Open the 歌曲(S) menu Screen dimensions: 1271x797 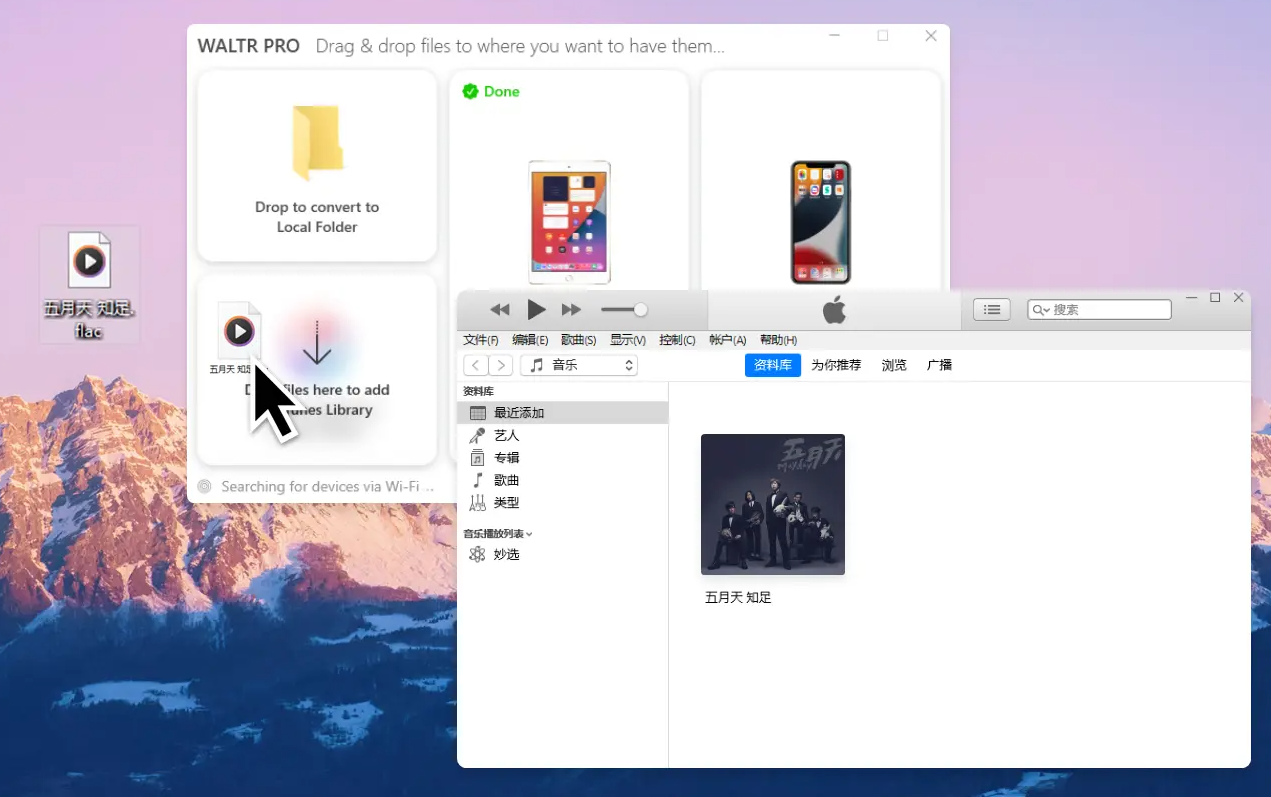pos(579,340)
